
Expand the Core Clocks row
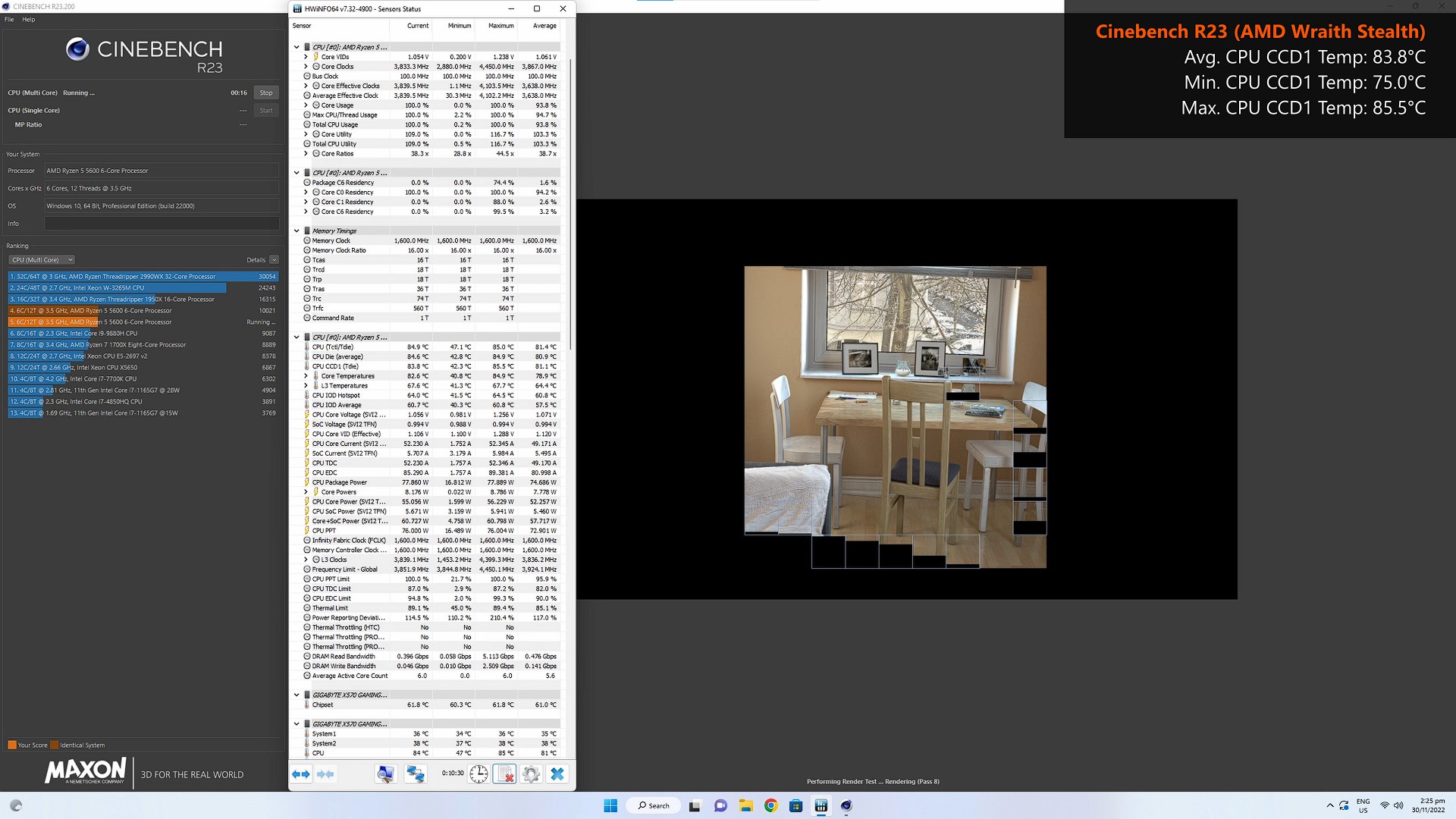(x=306, y=67)
